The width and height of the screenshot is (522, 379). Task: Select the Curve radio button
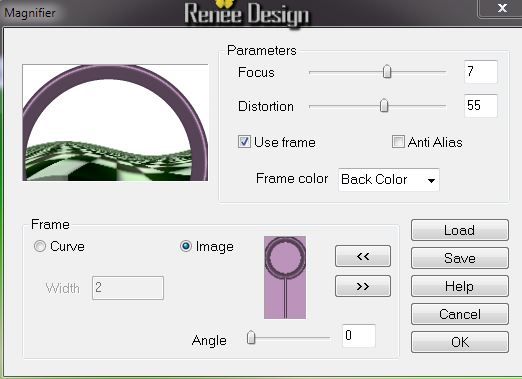click(x=40, y=246)
